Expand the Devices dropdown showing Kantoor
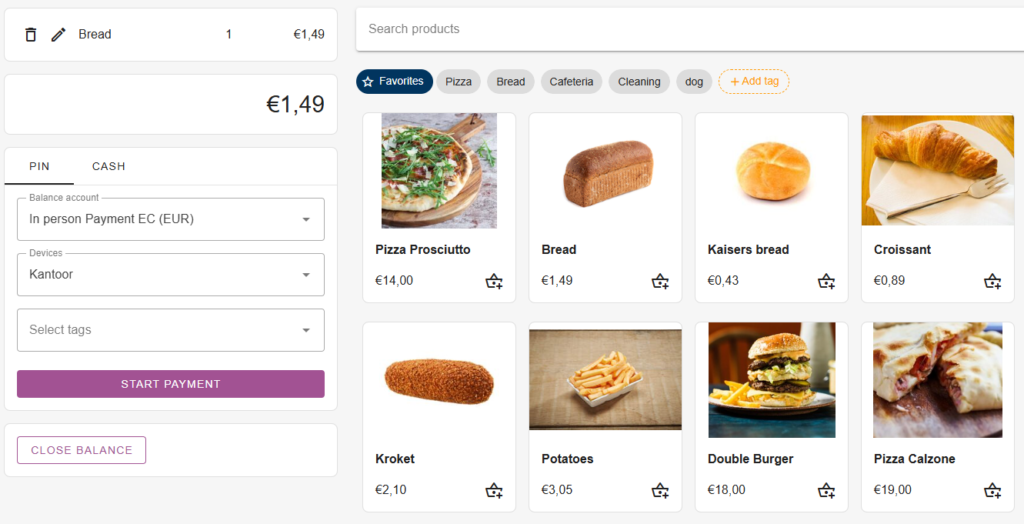The image size is (1024, 524). tap(171, 274)
